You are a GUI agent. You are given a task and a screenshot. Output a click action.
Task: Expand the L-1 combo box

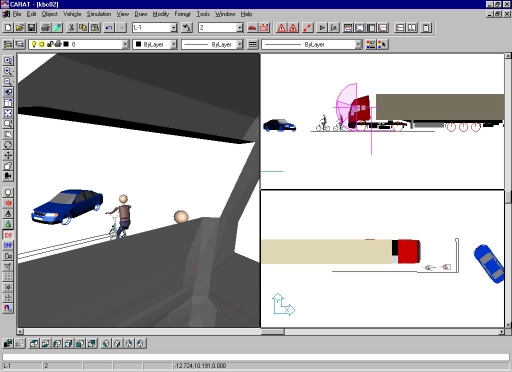tap(174, 28)
